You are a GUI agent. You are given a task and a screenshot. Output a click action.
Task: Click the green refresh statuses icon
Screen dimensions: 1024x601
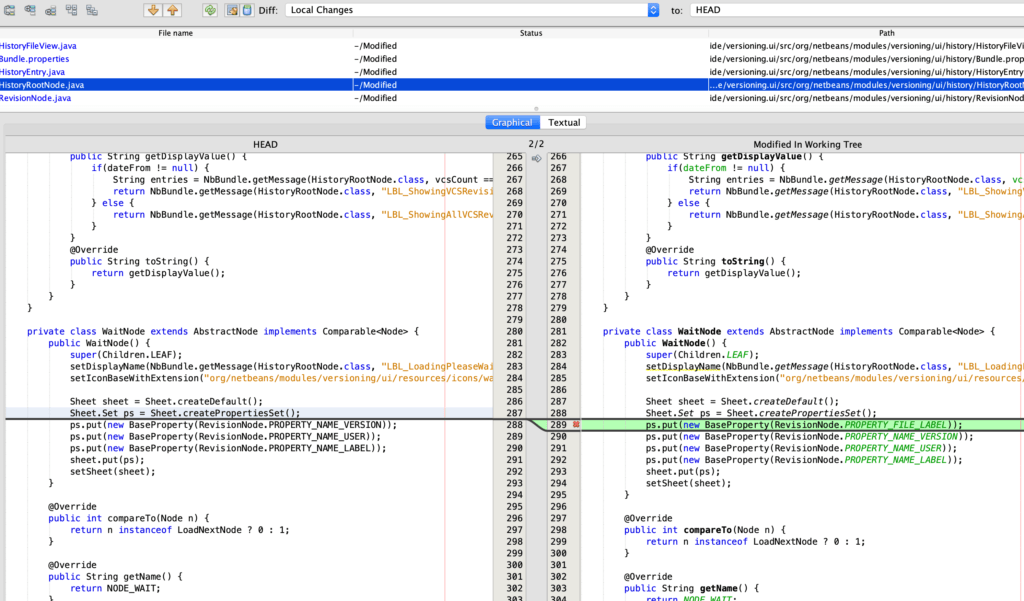pyautogui.click(x=210, y=10)
